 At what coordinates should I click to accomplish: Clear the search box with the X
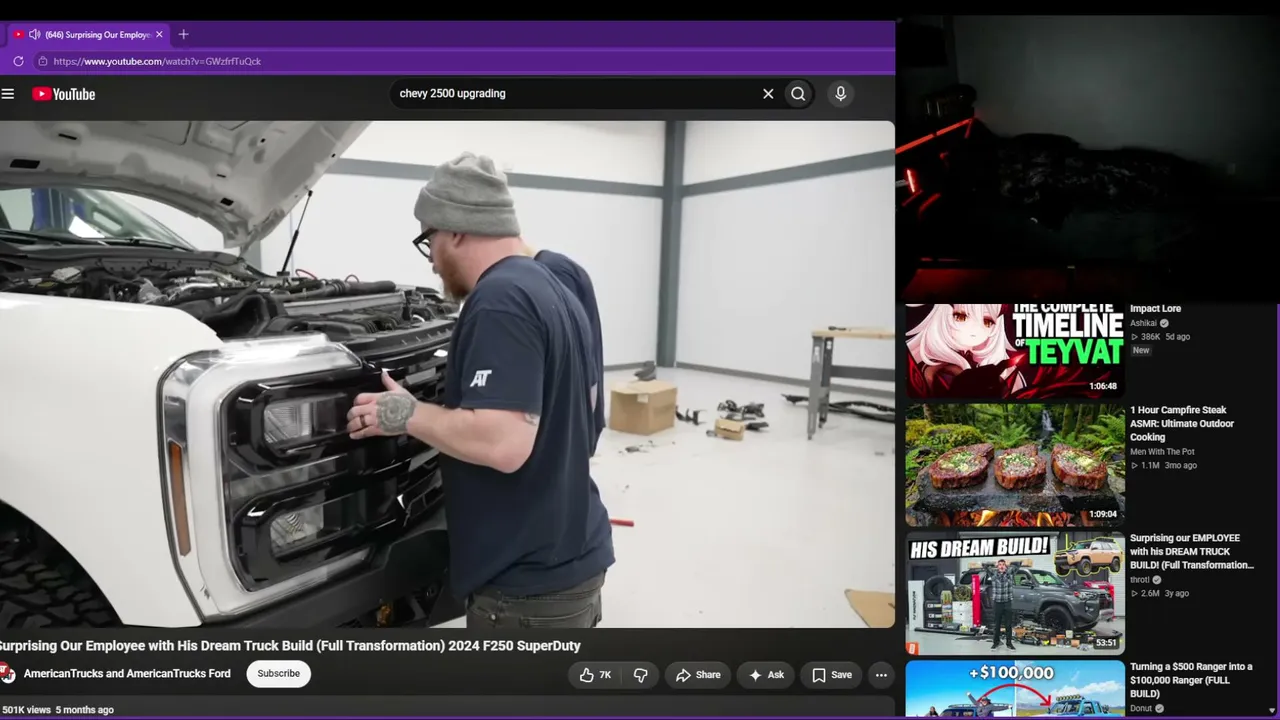[x=768, y=94]
